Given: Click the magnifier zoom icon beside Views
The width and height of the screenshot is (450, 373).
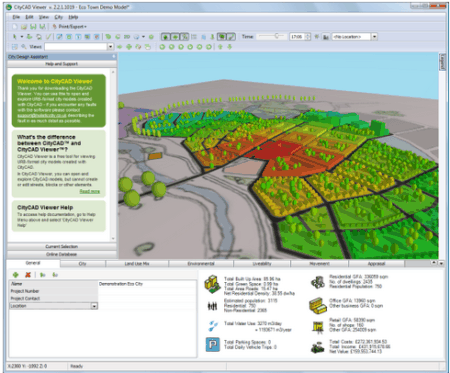Looking at the screenshot, I should (24, 47).
